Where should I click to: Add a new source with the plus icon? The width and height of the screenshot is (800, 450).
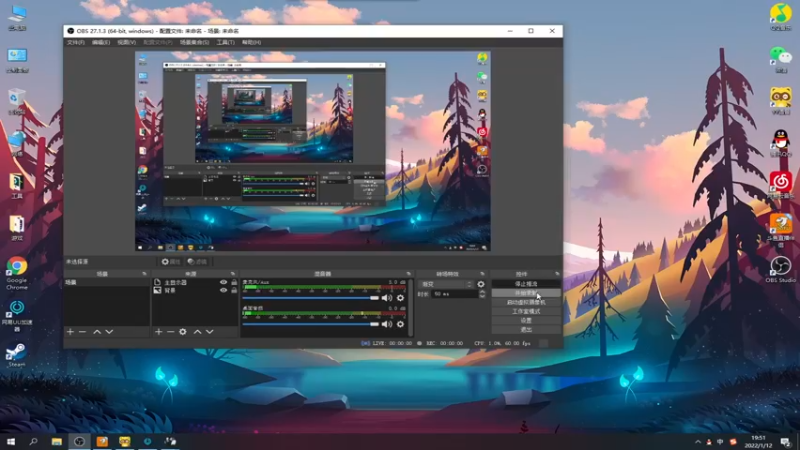159,332
